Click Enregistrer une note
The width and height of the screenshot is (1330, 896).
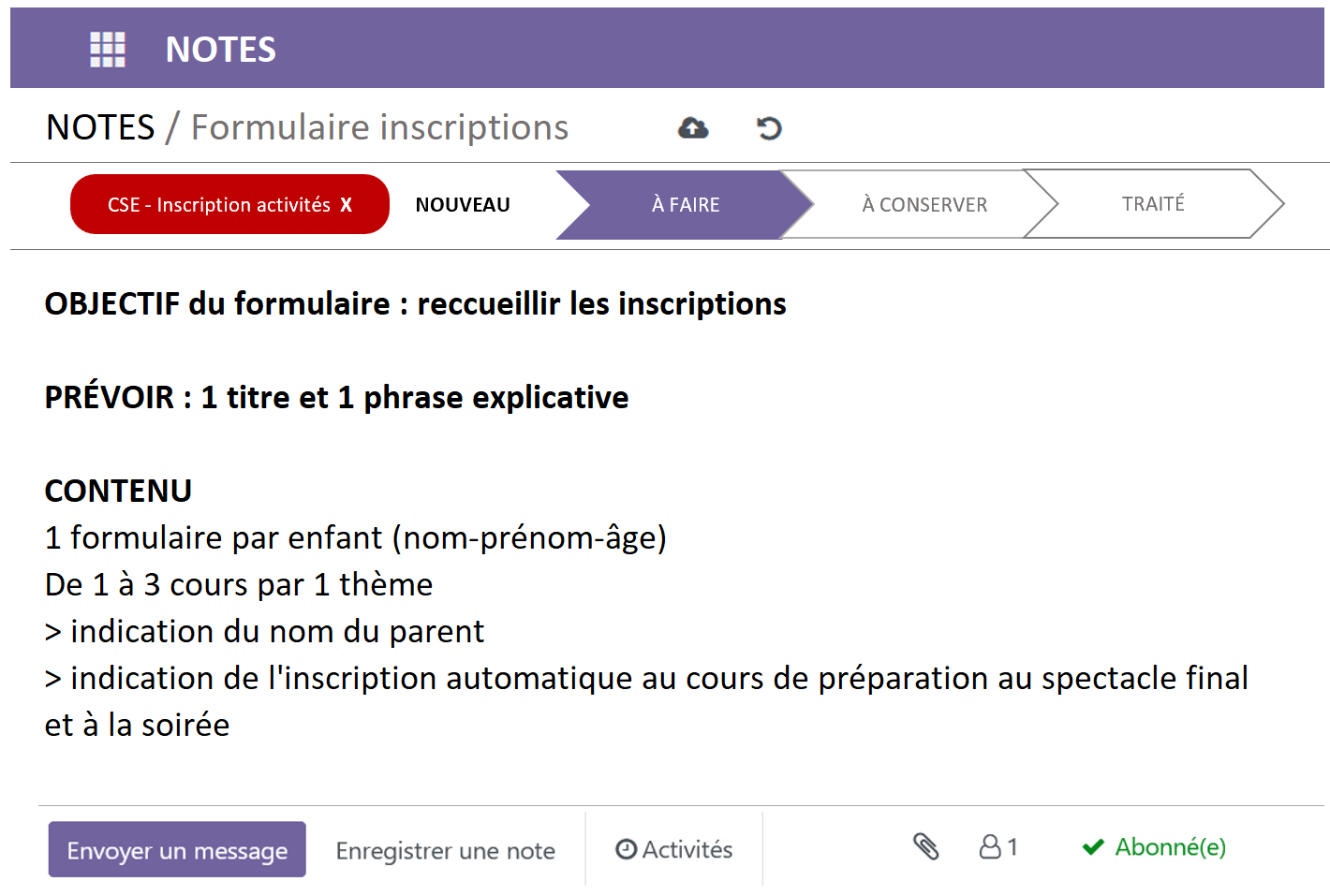pyautogui.click(x=446, y=851)
